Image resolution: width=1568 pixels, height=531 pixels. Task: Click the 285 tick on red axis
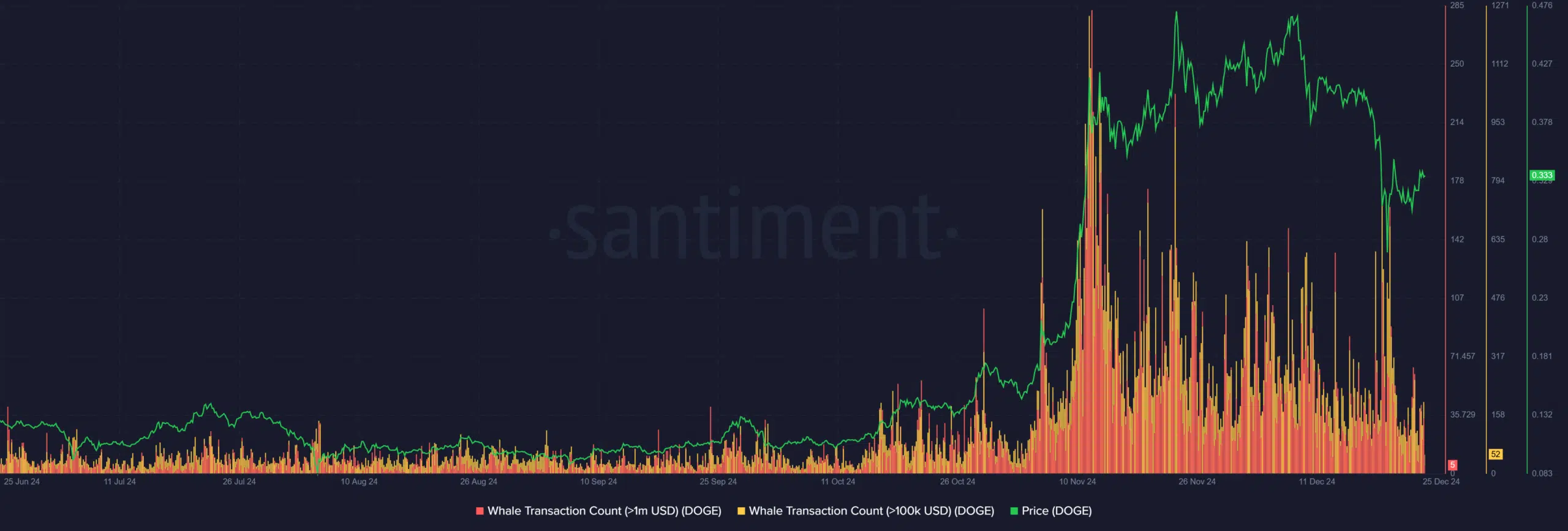[1457, 6]
